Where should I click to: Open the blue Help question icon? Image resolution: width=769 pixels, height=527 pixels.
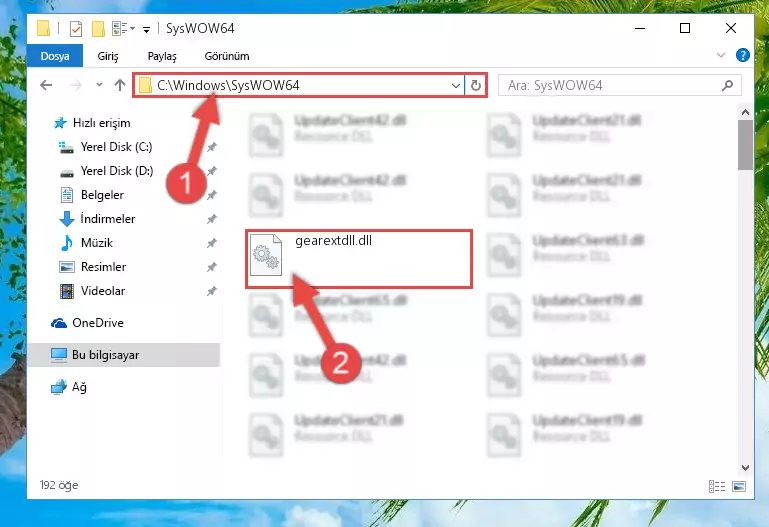pyautogui.click(x=743, y=55)
